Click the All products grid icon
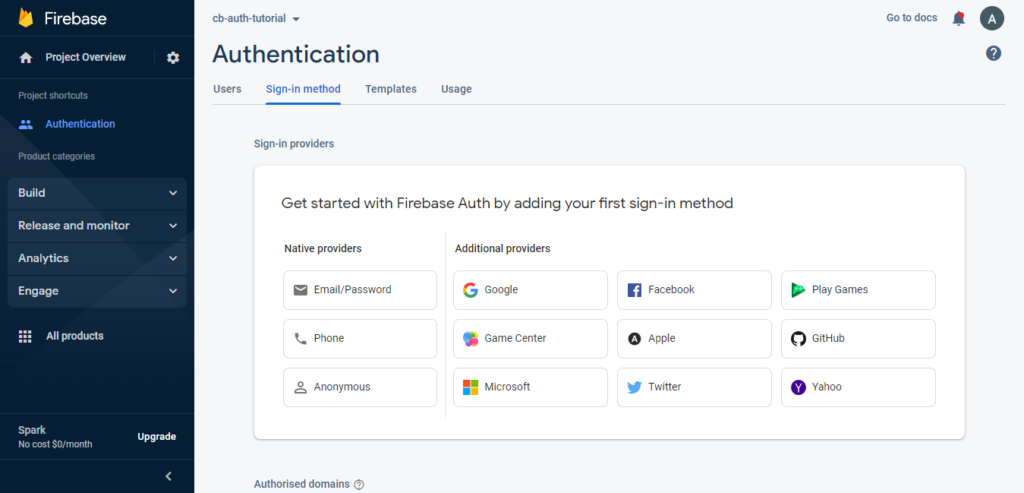The image size is (1024, 493). click(25, 336)
